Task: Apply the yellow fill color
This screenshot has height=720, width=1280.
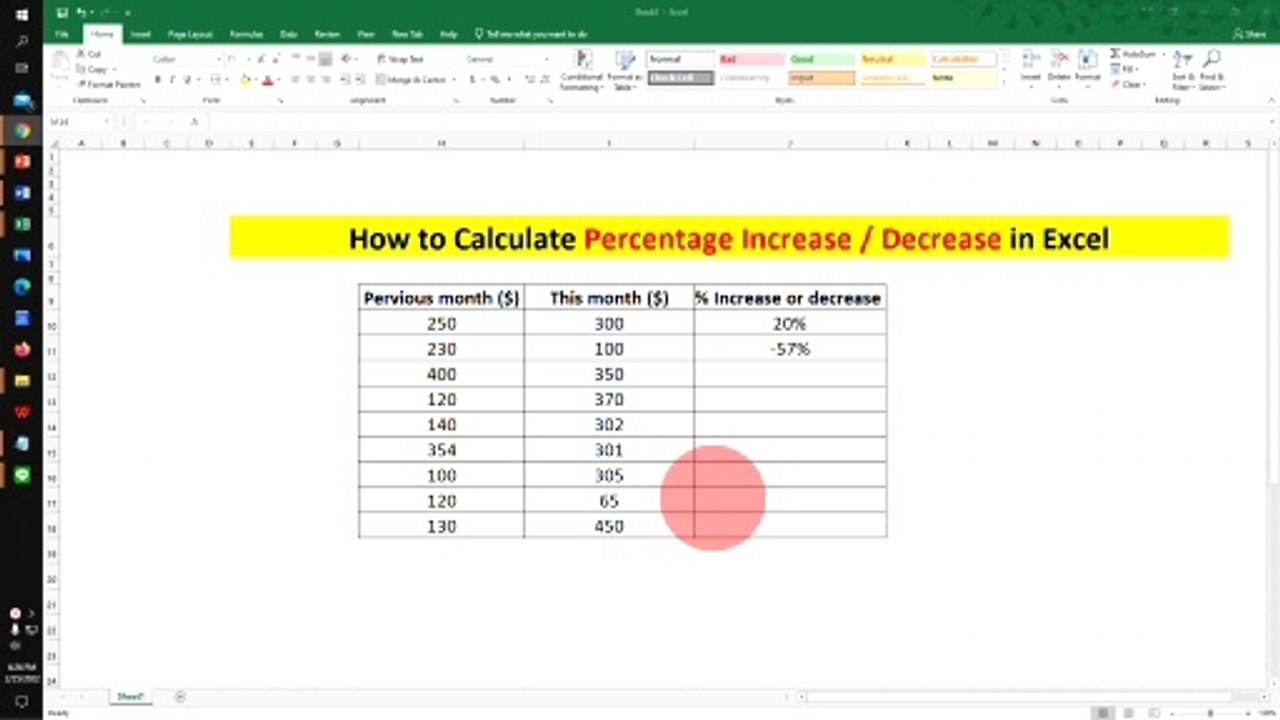Action: (x=245, y=80)
